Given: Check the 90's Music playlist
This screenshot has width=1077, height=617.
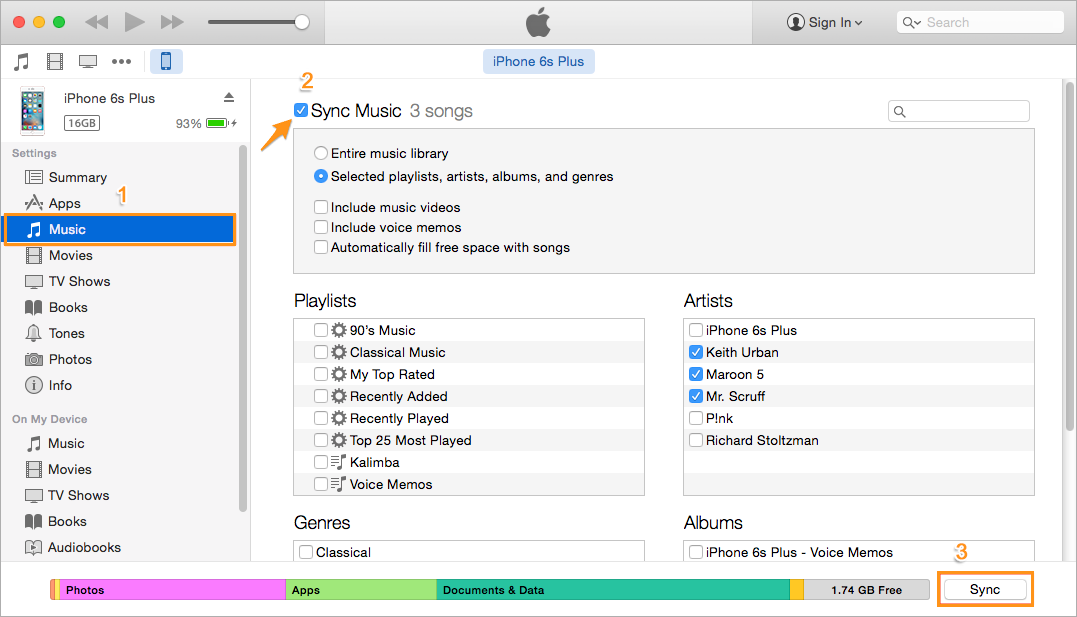Looking at the screenshot, I should pyautogui.click(x=321, y=330).
